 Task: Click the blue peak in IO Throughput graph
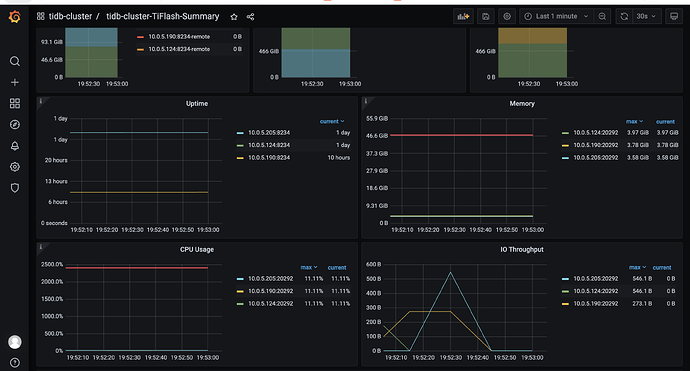pyautogui.click(x=450, y=273)
